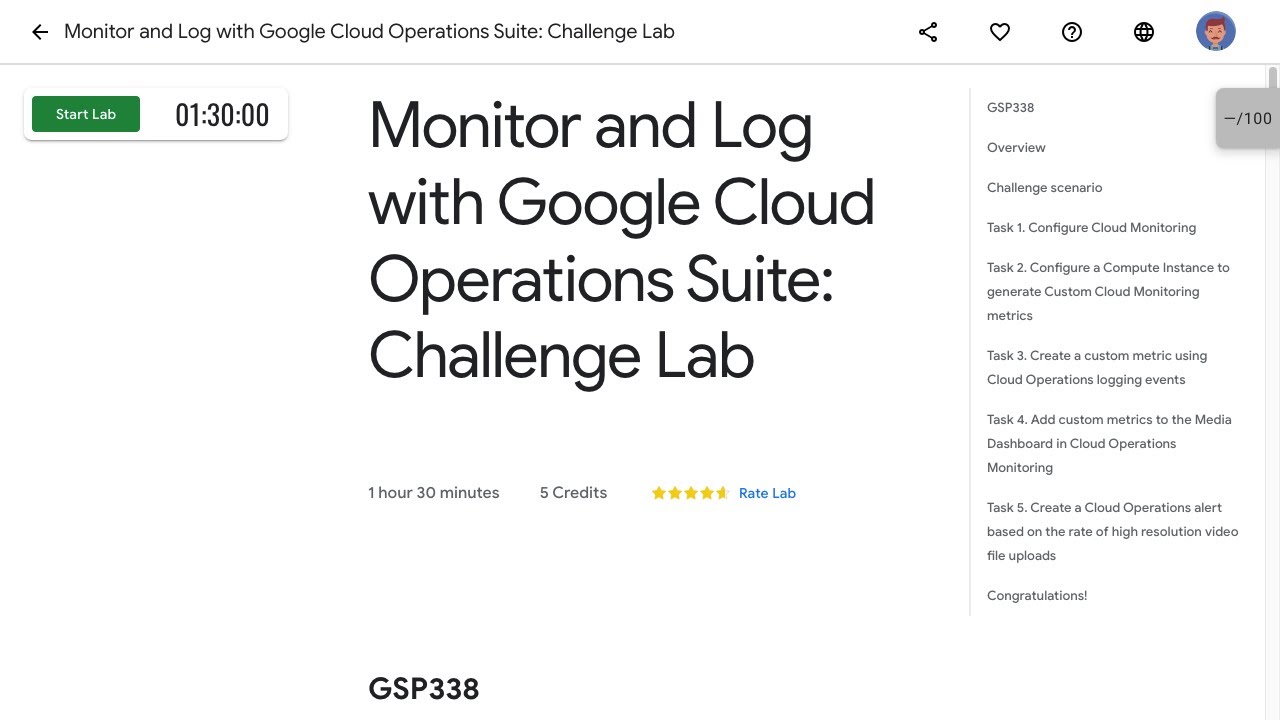Click the Start Lab button
This screenshot has height=720, width=1280.
[86, 114]
